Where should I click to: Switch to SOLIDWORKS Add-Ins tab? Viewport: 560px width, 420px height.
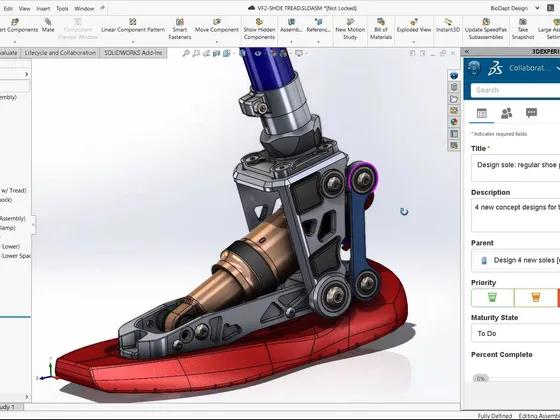[133, 53]
